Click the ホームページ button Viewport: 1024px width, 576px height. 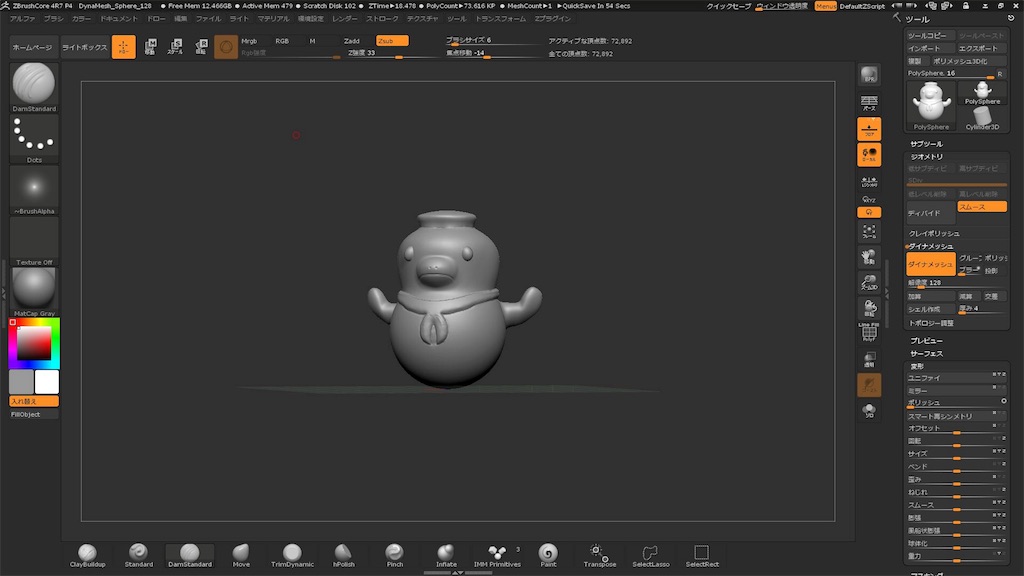[33, 48]
